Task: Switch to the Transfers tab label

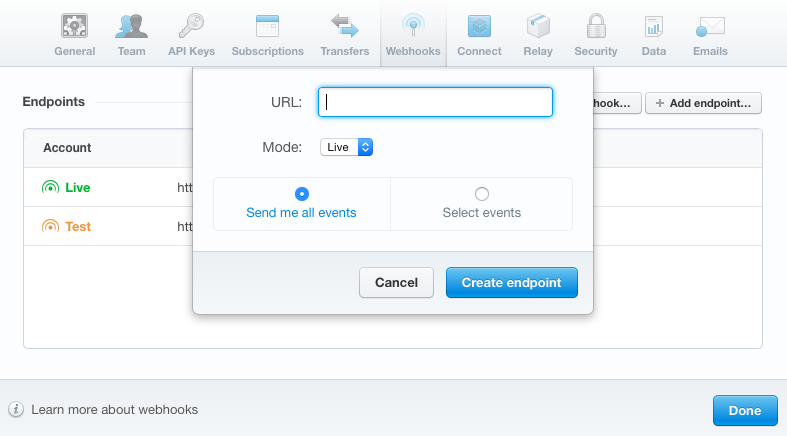Action: [345, 51]
